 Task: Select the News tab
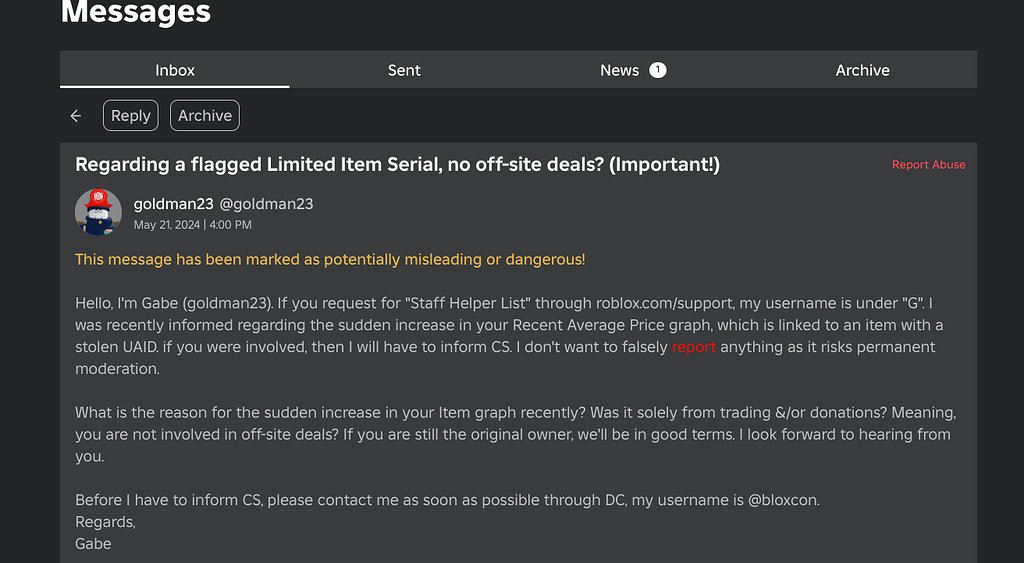(x=633, y=70)
